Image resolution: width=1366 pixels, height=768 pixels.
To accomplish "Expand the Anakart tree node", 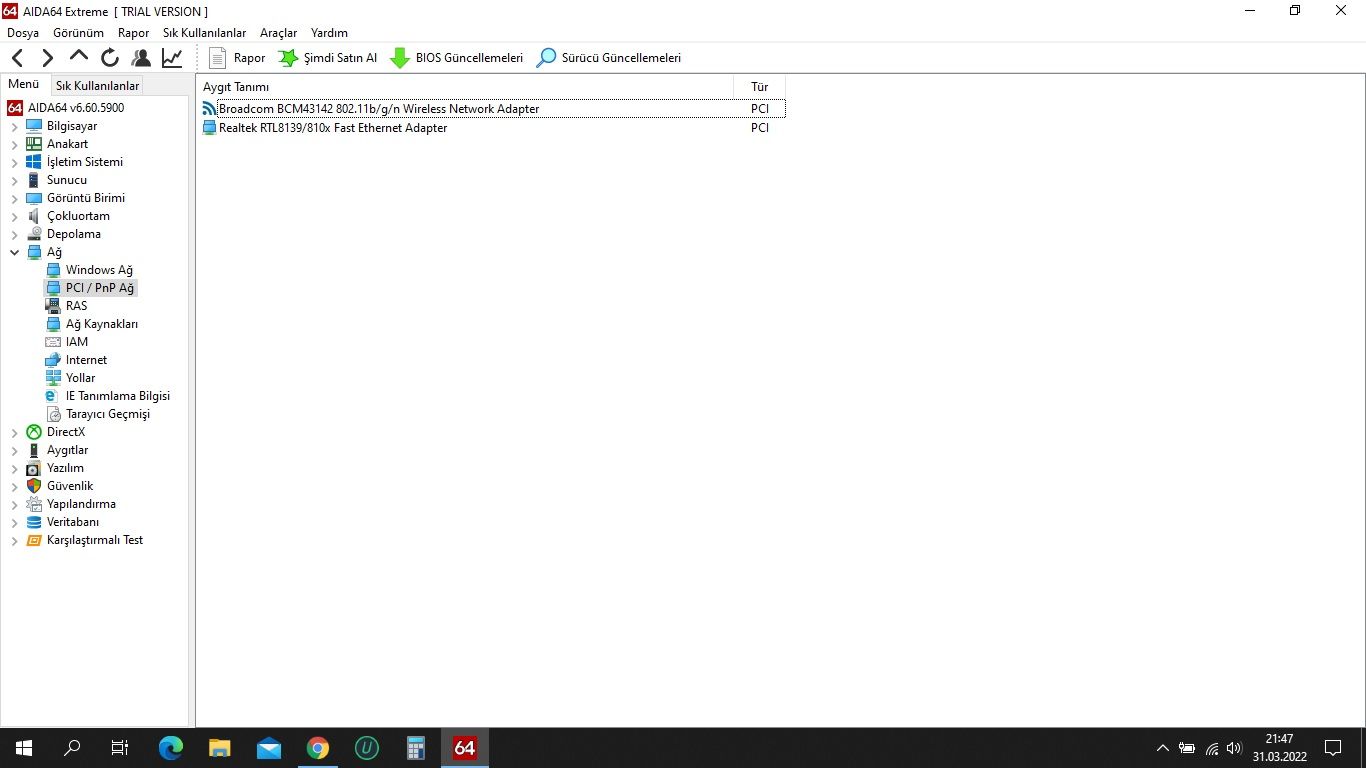I will (14, 145).
